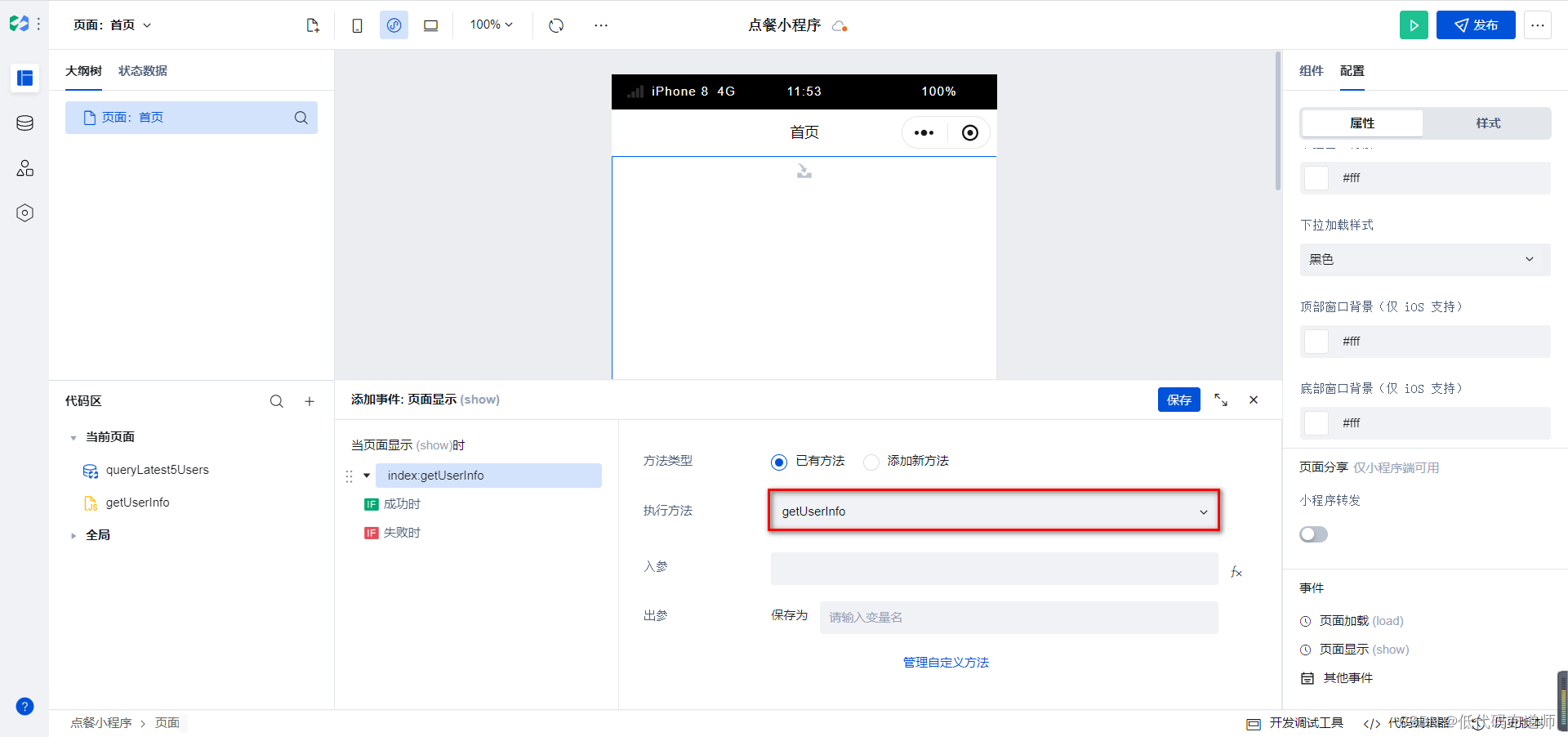
Task: Select the 成功时 IF branch
Action: tap(392, 504)
